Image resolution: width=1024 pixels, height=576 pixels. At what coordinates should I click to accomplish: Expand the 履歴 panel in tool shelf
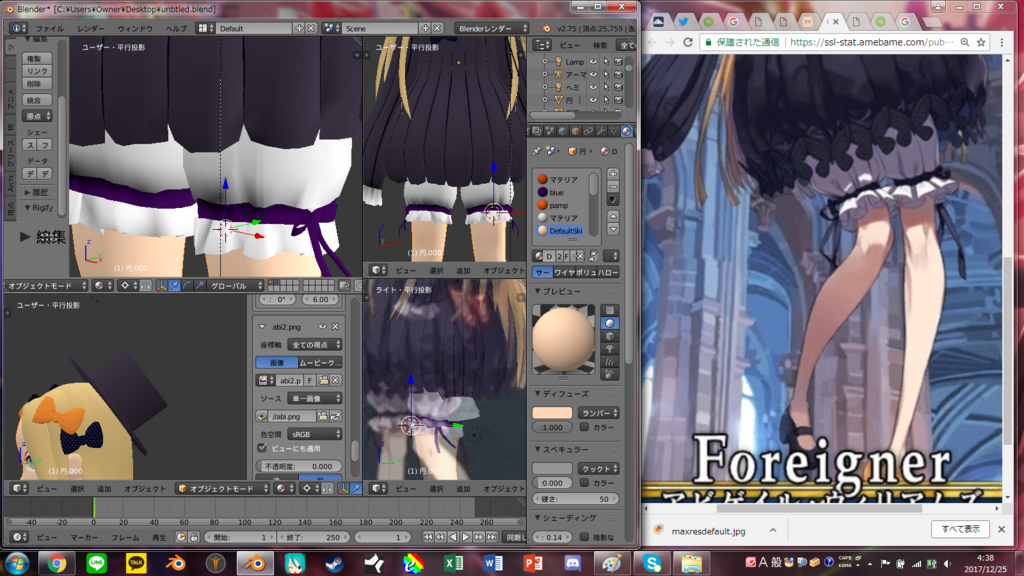tap(37, 192)
